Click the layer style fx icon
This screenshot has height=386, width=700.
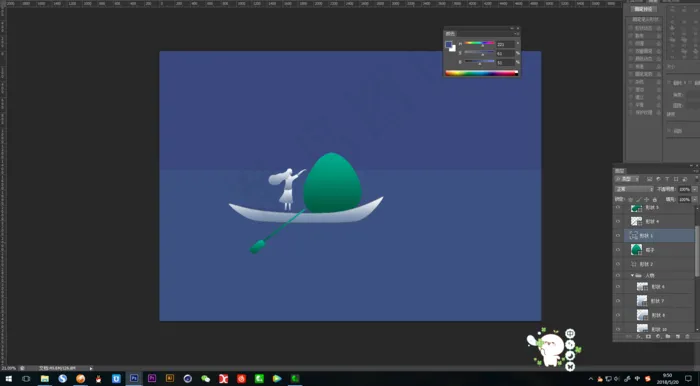[639, 336]
